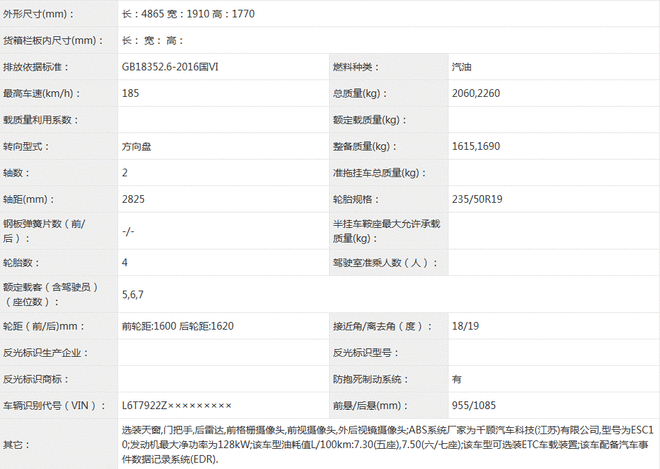Select the front/rear overhang value 955/1085
This screenshot has width=660, height=469.
tap(475, 405)
